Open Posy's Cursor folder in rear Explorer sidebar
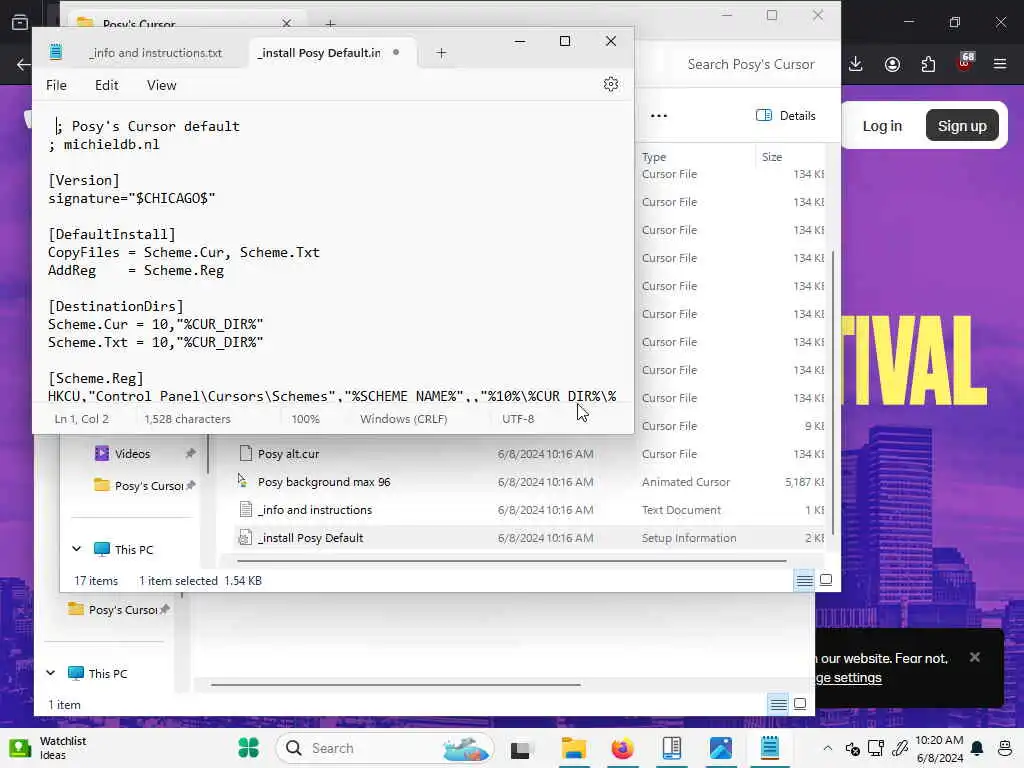The image size is (1024, 768). pyautogui.click(x=123, y=610)
